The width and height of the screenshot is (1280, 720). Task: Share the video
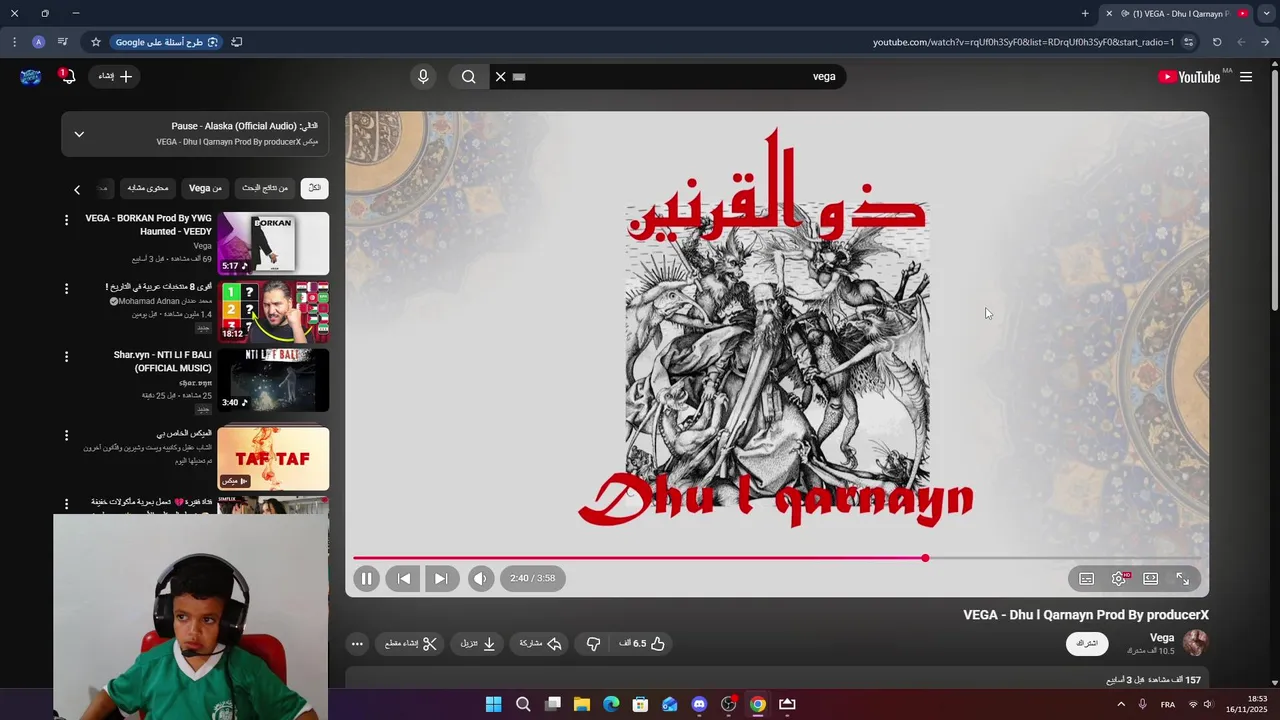(541, 644)
